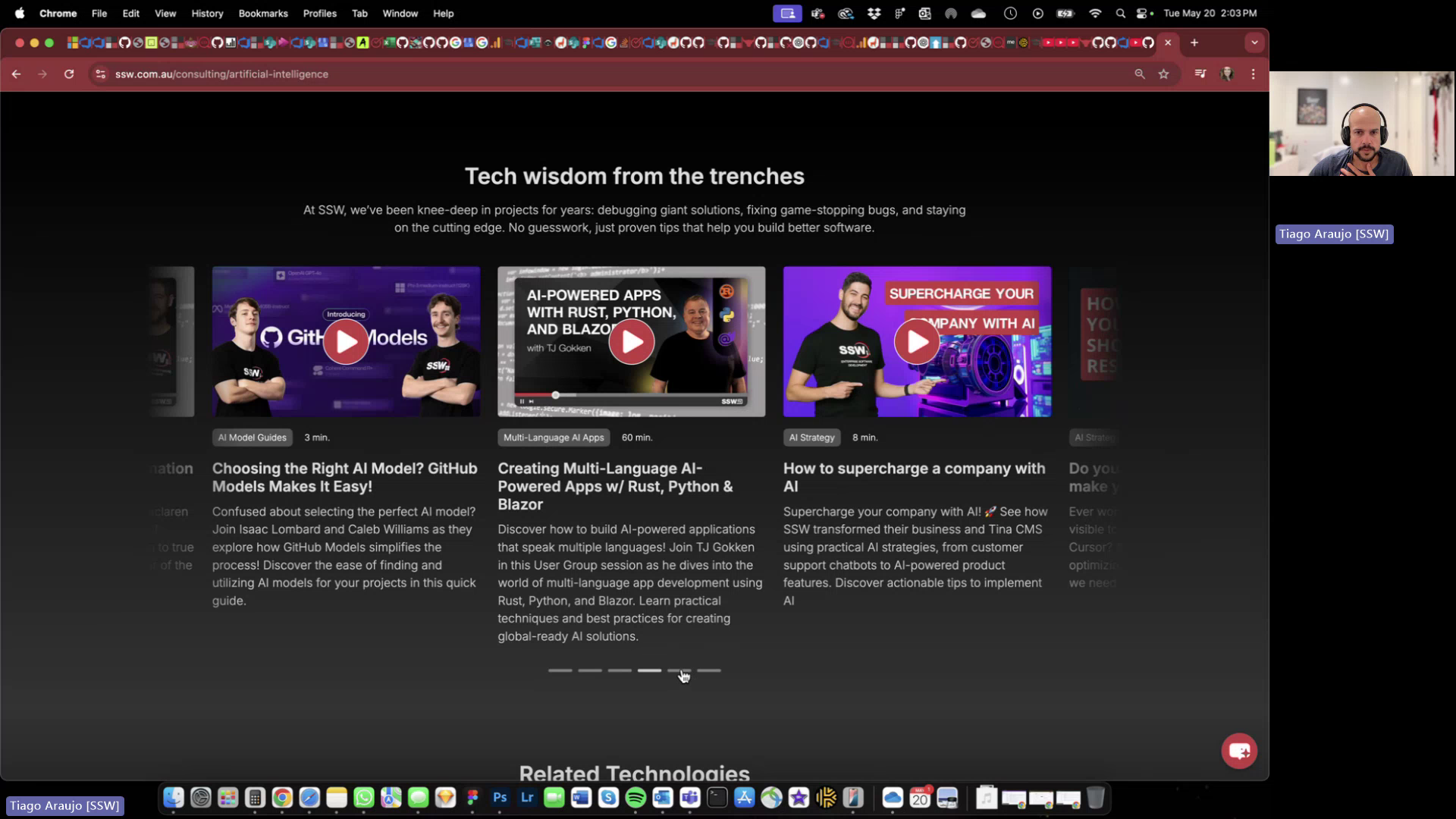1456x819 pixels.
Task: Click the Wi-Fi status icon
Action: coord(1095,13)
